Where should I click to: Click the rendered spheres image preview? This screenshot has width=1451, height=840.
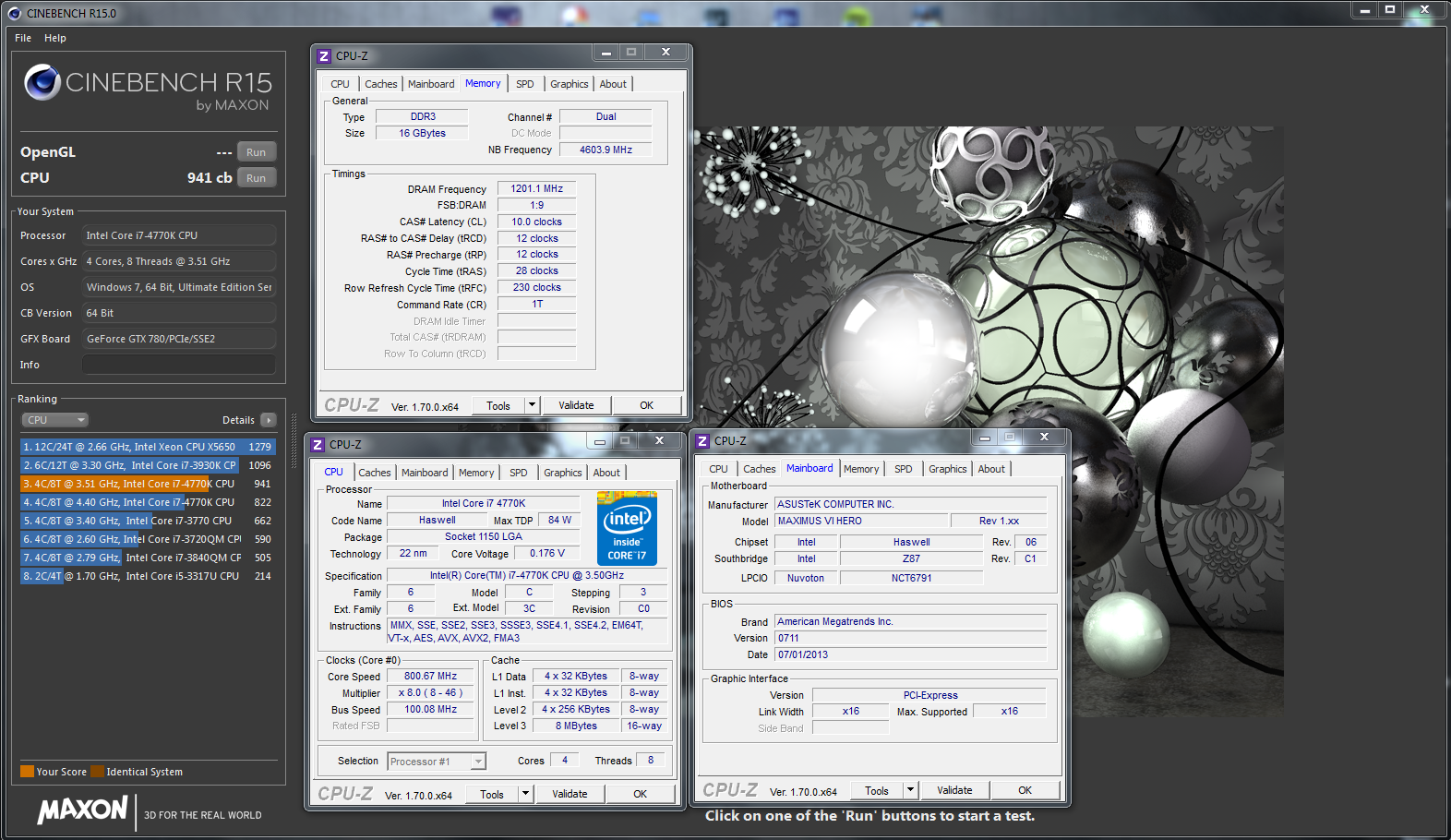coord(989,420)
